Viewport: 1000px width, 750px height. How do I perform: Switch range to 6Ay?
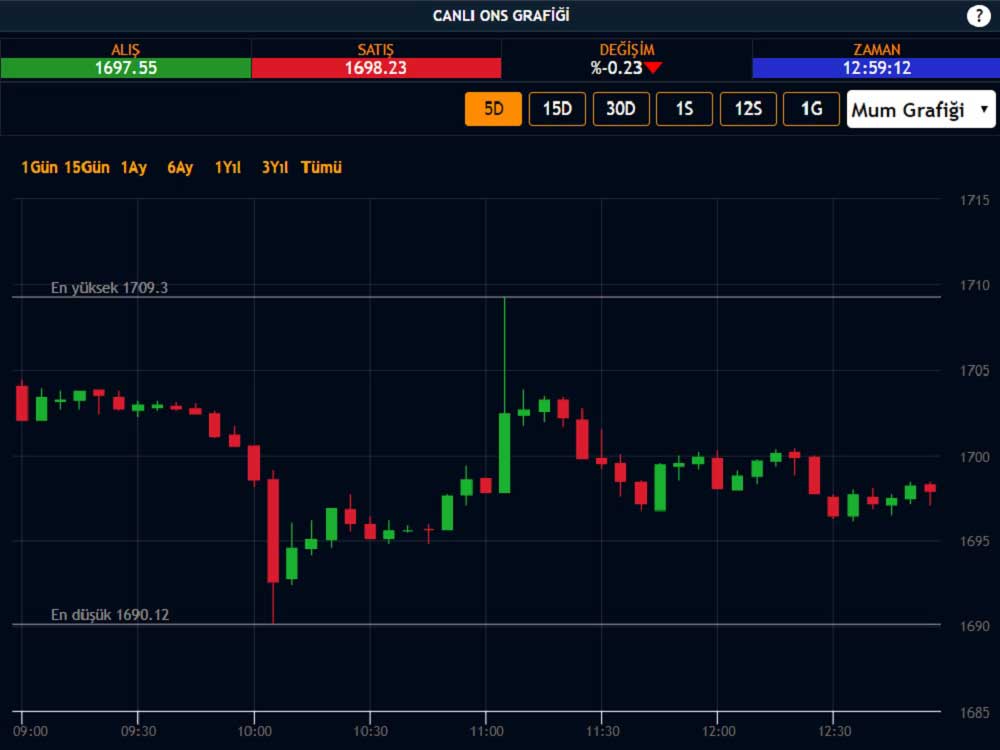[180, 168]
